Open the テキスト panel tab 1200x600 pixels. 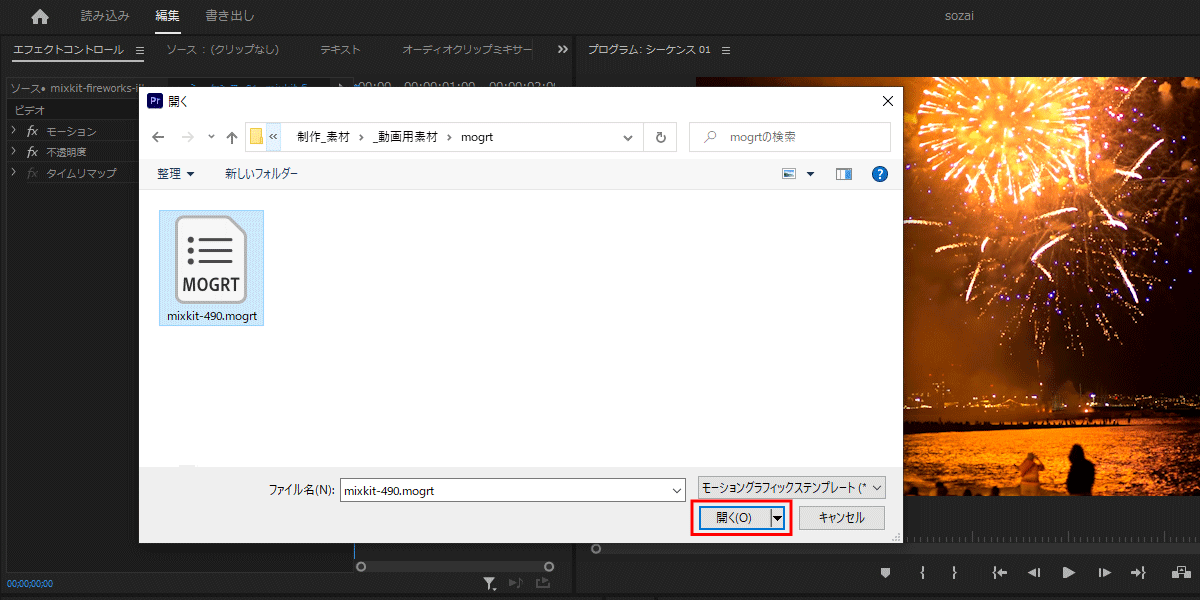[x=339, y=48]
